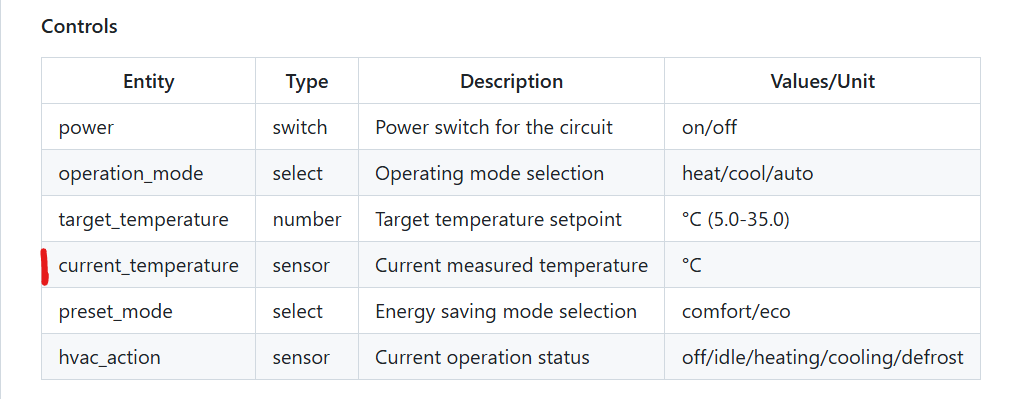Screen dimensions: 1027x399
Task: Click the off/idle/heating/cooling/defrost cell
Action: coord(823,357)
